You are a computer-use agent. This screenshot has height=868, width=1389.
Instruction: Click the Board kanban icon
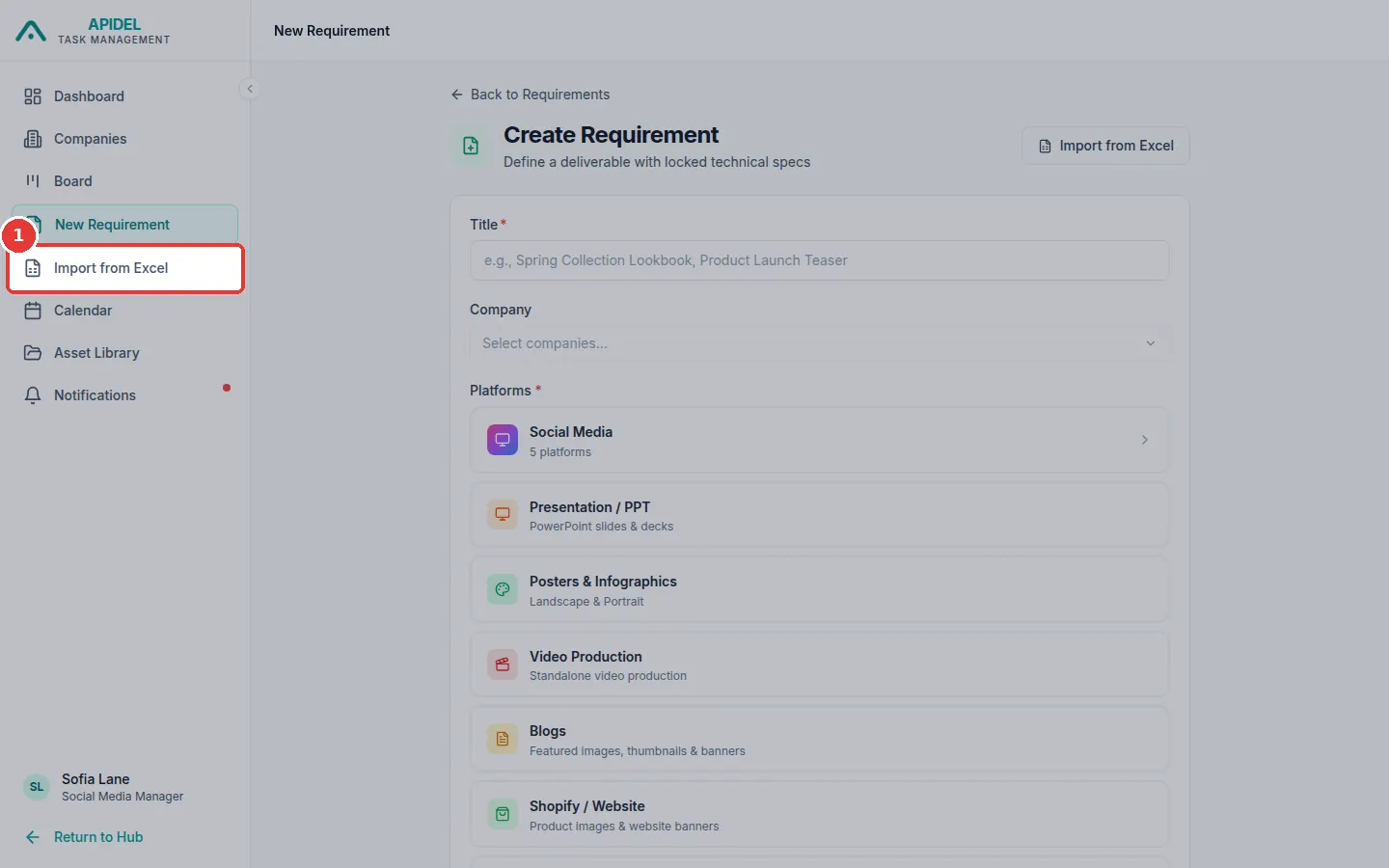pos(33,181)
